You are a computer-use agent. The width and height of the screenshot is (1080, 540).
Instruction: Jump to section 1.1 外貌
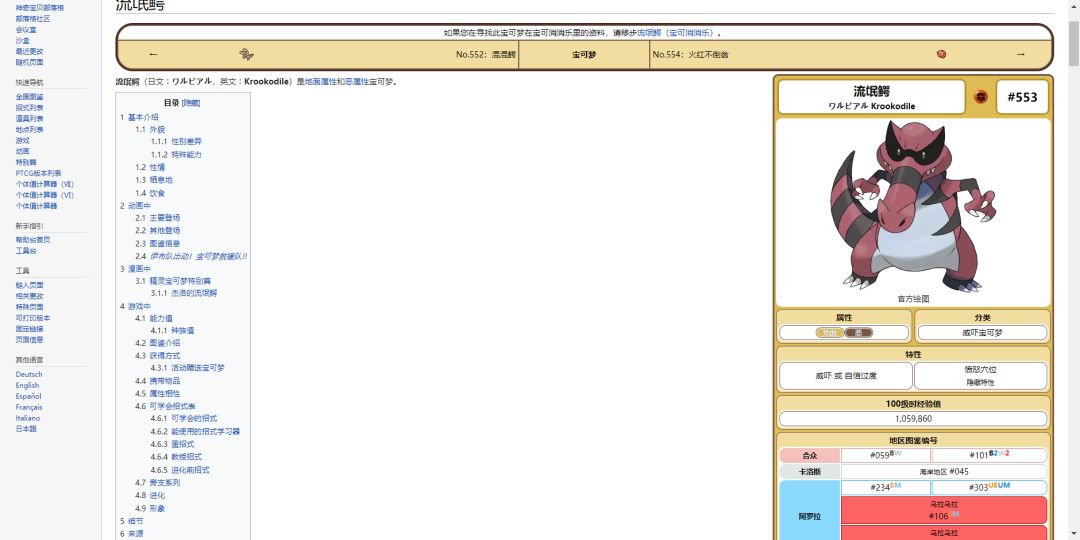150,129
